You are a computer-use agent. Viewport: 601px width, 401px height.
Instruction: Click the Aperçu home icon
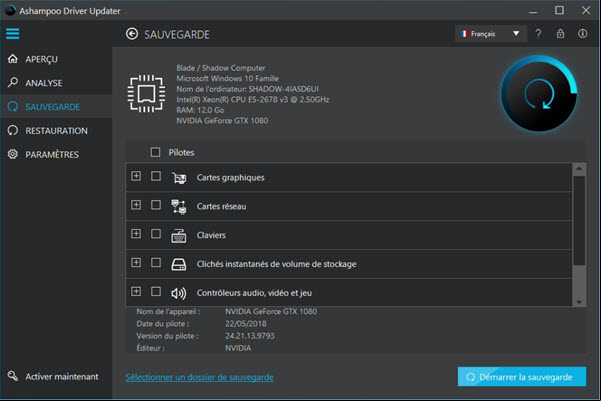click(13, 59)
